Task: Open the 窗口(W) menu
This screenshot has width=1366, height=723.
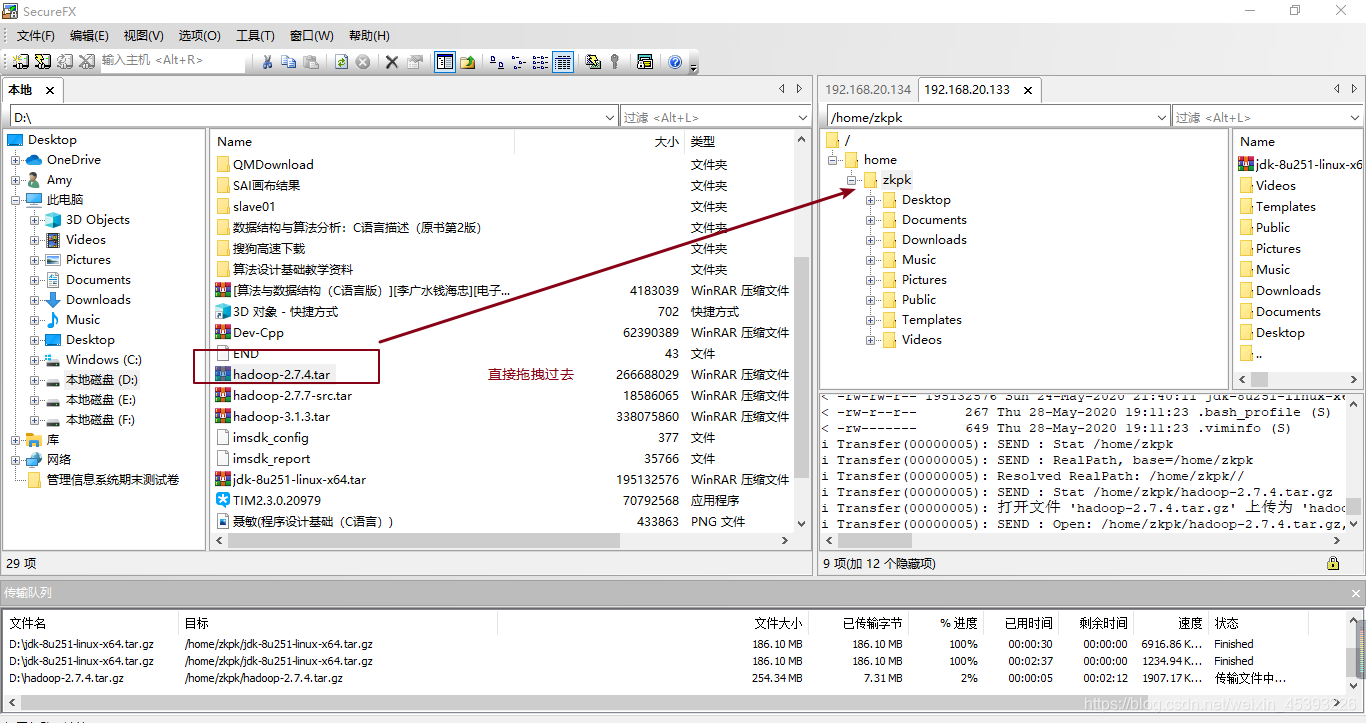Action: (312, 35)
